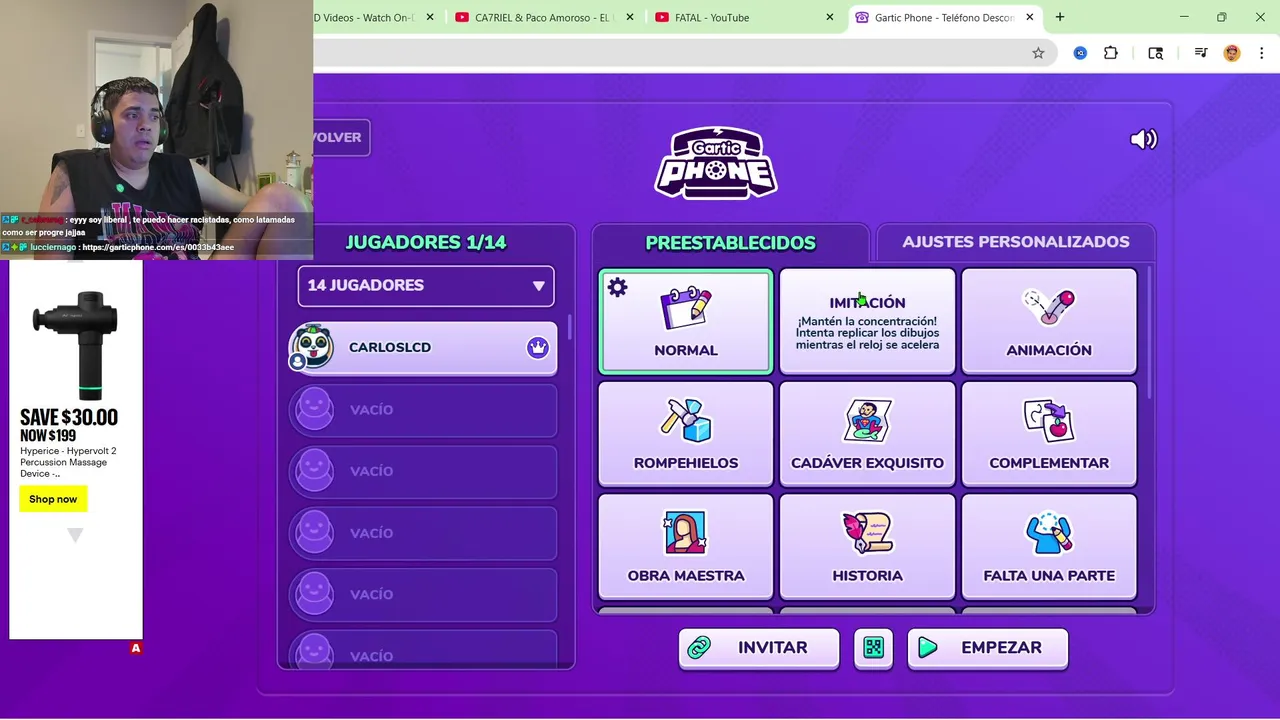
Task: Open the media controls music icon
Action: pos(1201,53)
